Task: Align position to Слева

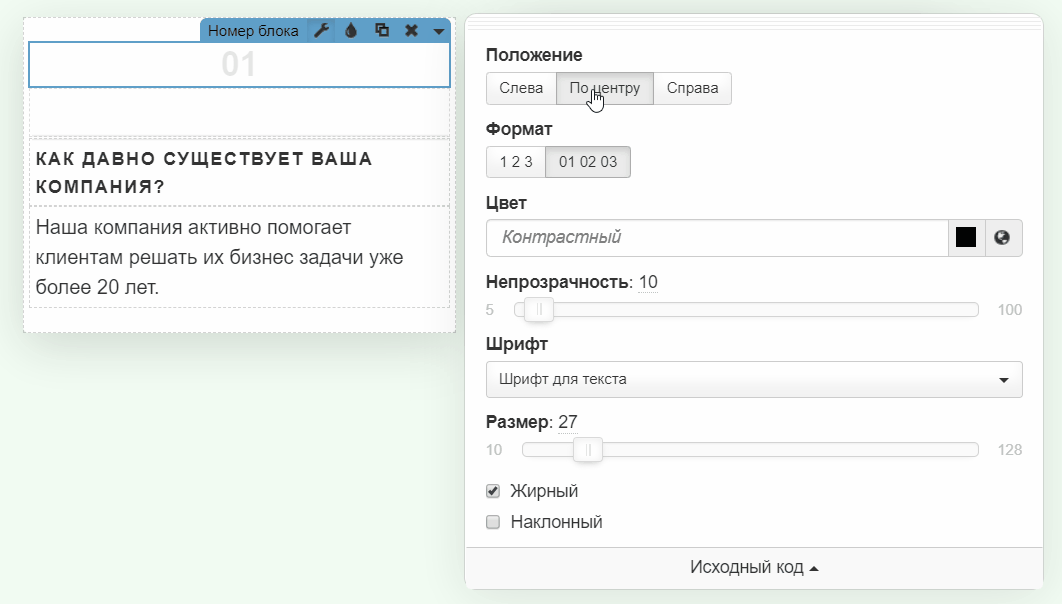Action: pos(521,88)
